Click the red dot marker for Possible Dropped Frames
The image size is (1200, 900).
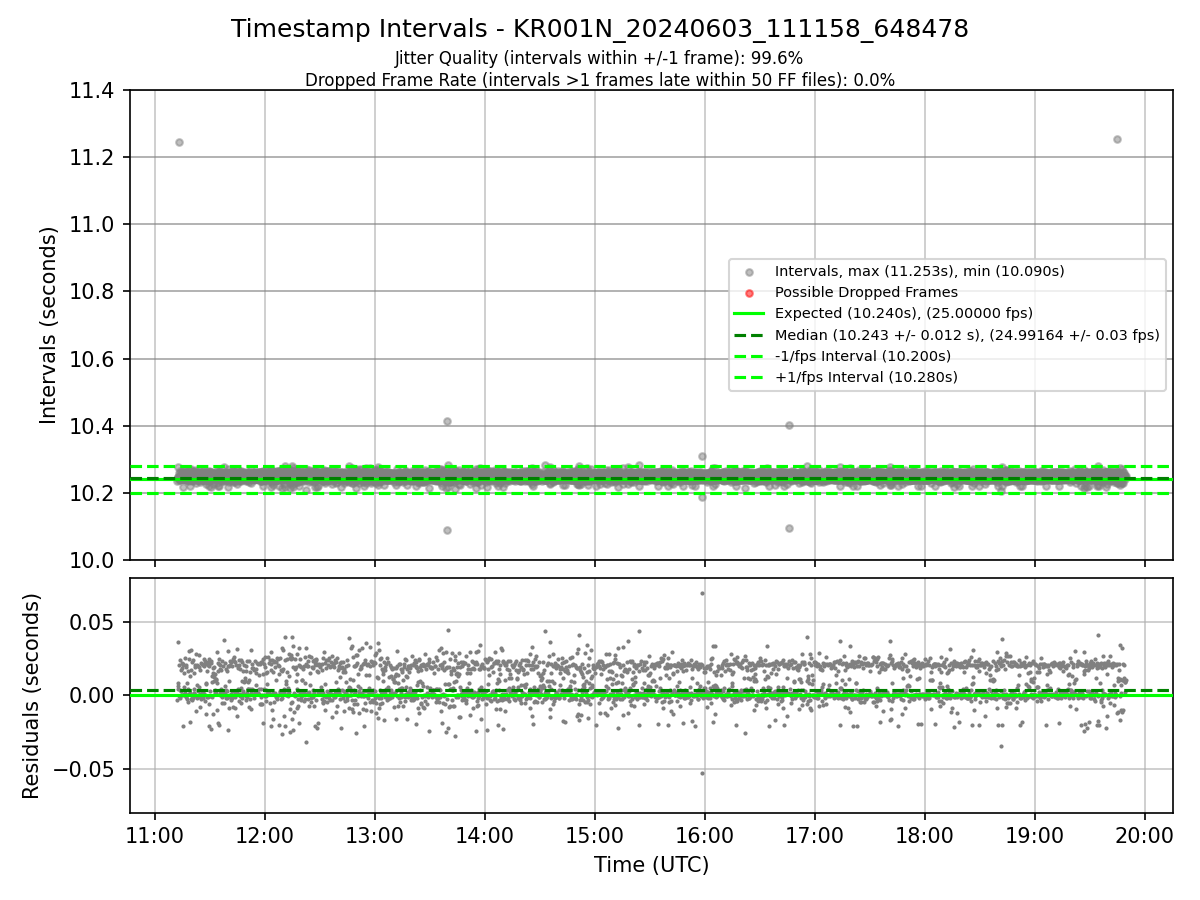click(749, 292)
